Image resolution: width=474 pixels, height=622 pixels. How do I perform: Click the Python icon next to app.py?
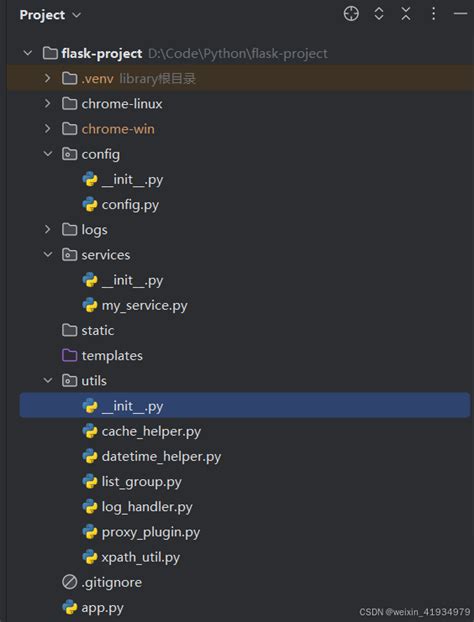pos(69,607)
